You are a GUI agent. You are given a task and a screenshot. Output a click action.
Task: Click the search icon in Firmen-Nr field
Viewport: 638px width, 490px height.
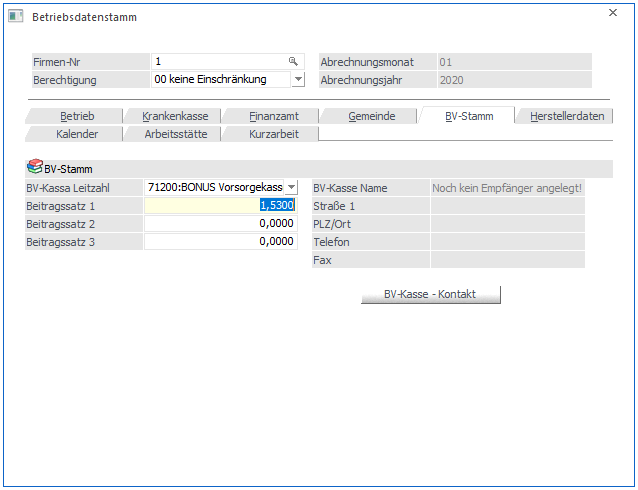point(293,61)
